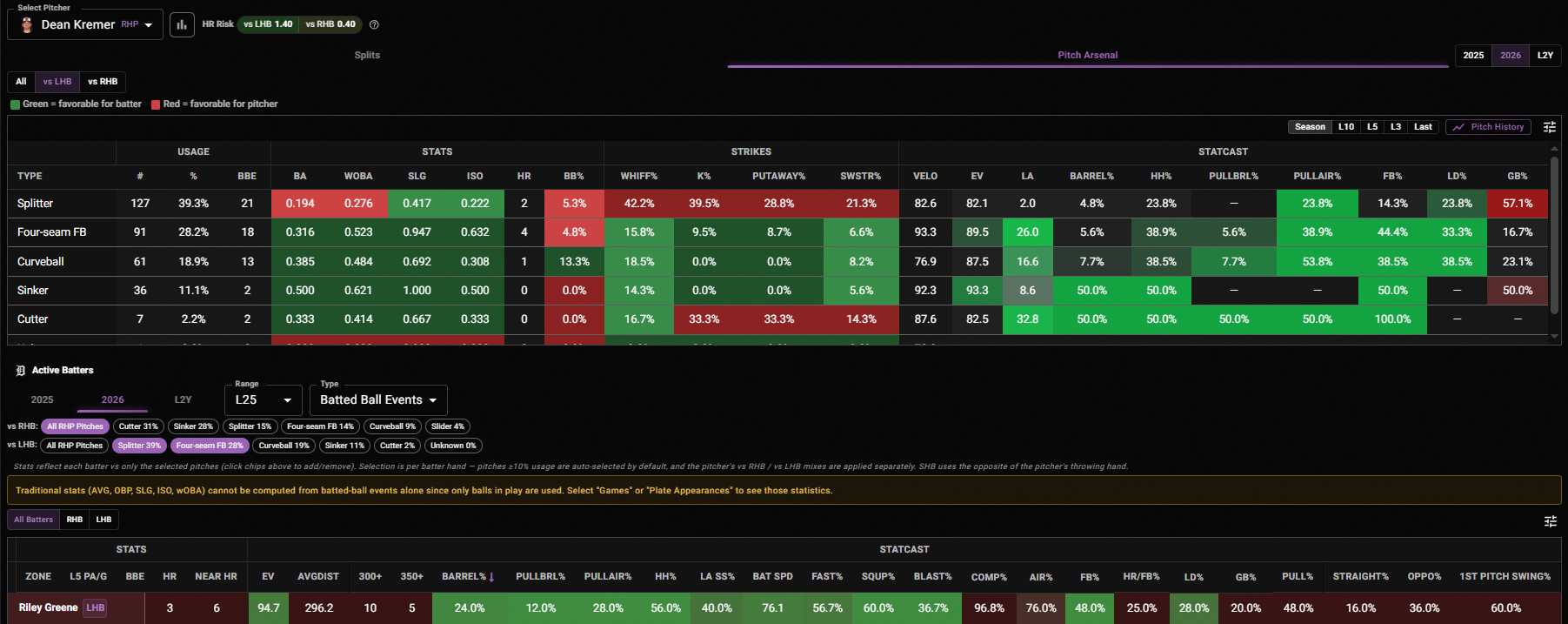
Task: Switch to the Splits tab
Action: [x=367, y=55]
